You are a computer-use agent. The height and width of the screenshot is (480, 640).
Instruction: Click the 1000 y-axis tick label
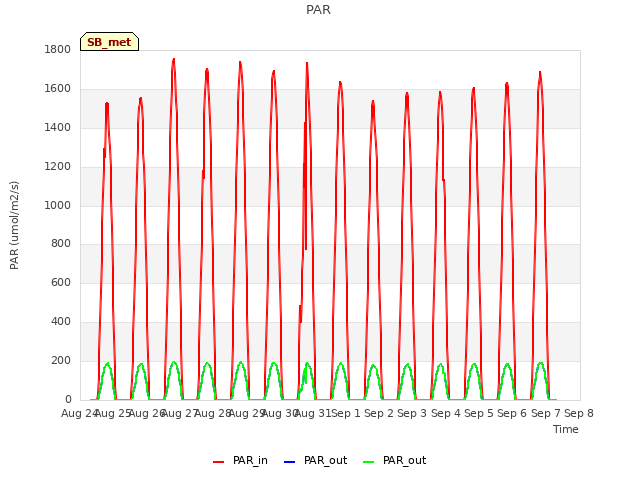point(58,205)
